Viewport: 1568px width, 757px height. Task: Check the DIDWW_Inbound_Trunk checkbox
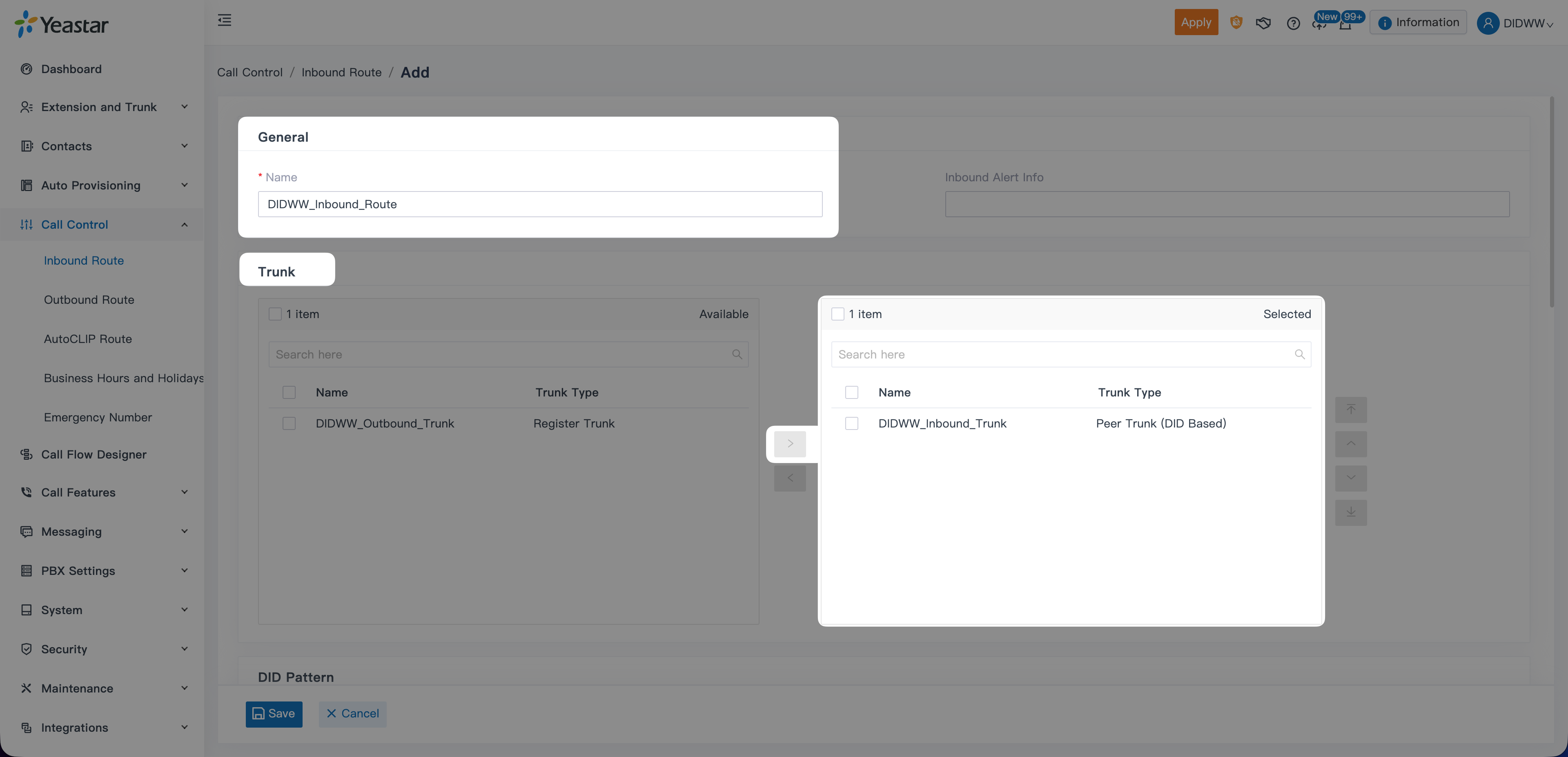click(851, 423)
